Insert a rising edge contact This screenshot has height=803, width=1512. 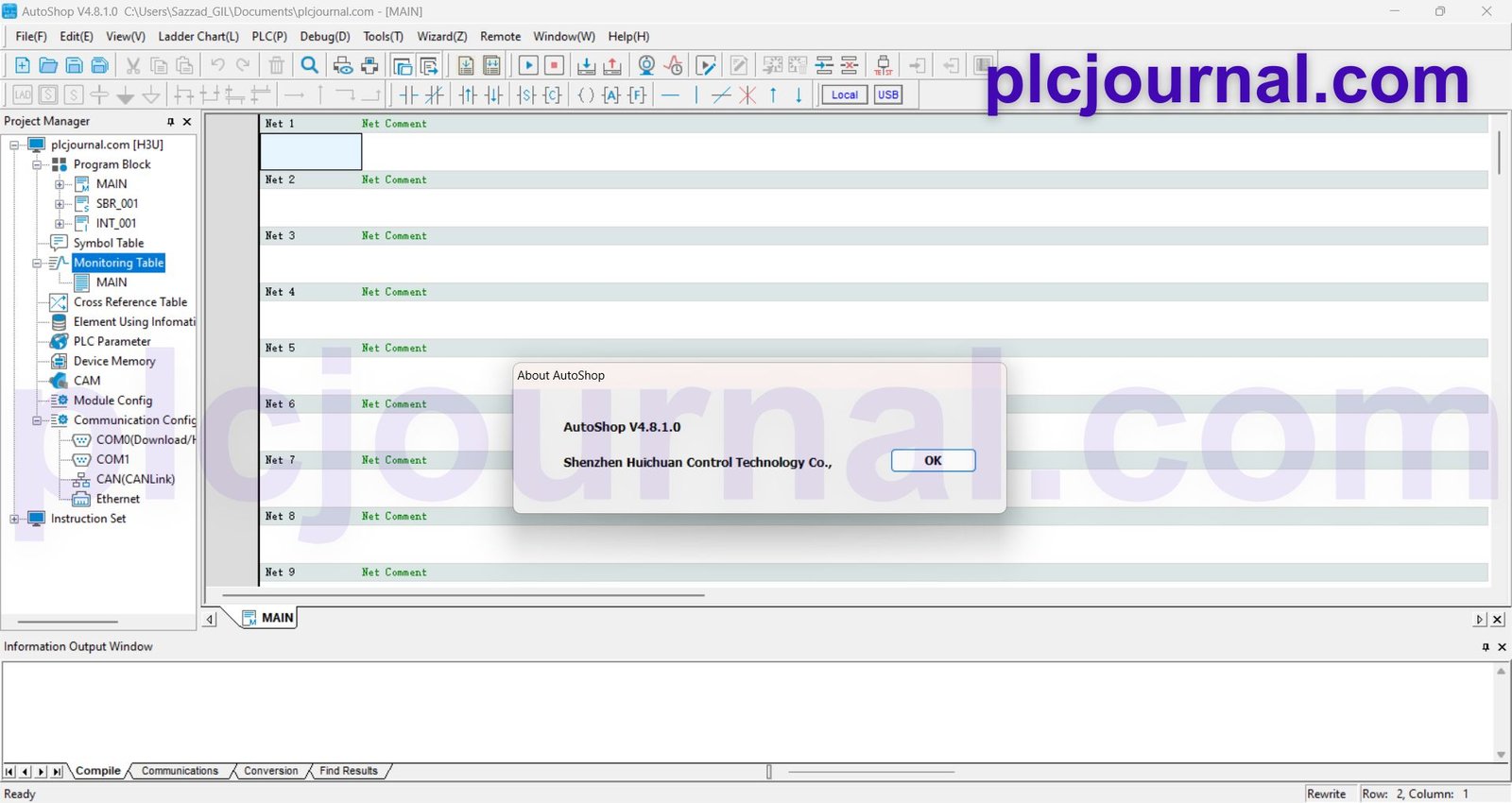point(468,94)
